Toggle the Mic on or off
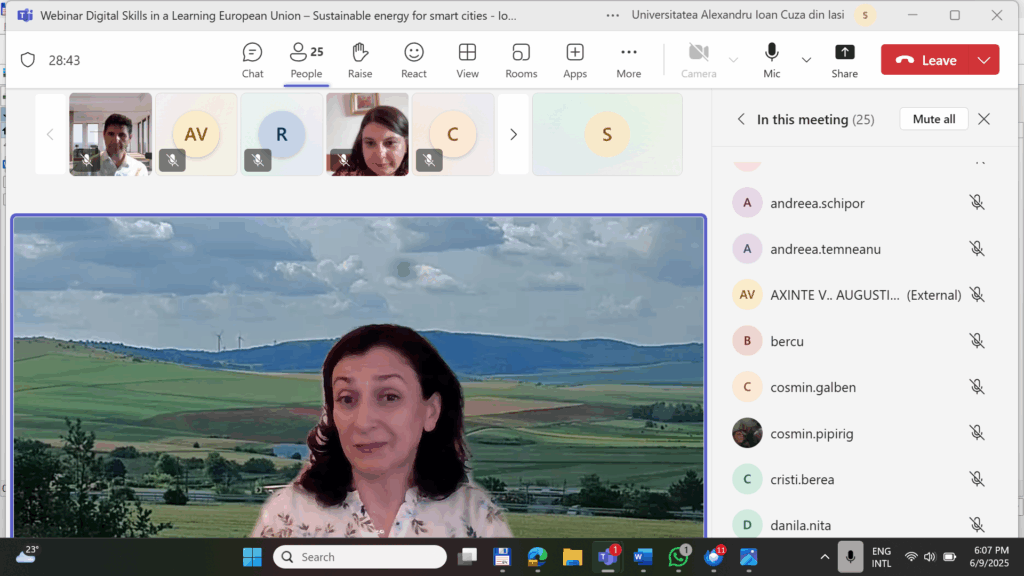This screenshot has height=576, width=1024. (x=771, y=59)
